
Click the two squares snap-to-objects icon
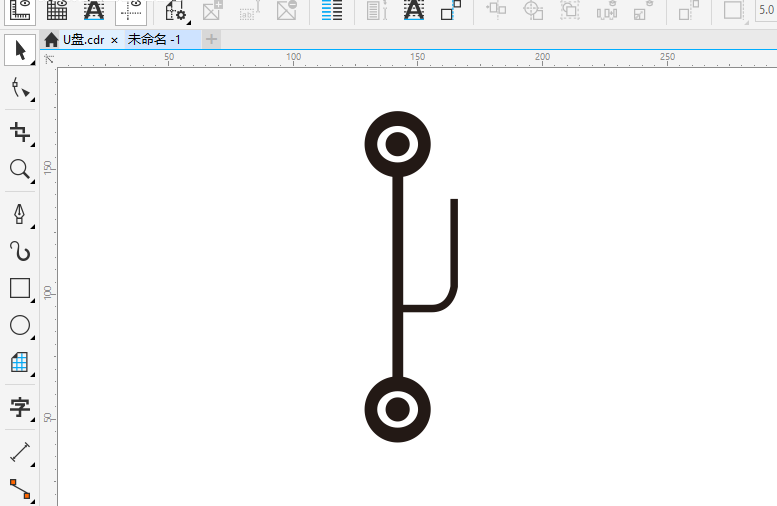tap(450, 10)
